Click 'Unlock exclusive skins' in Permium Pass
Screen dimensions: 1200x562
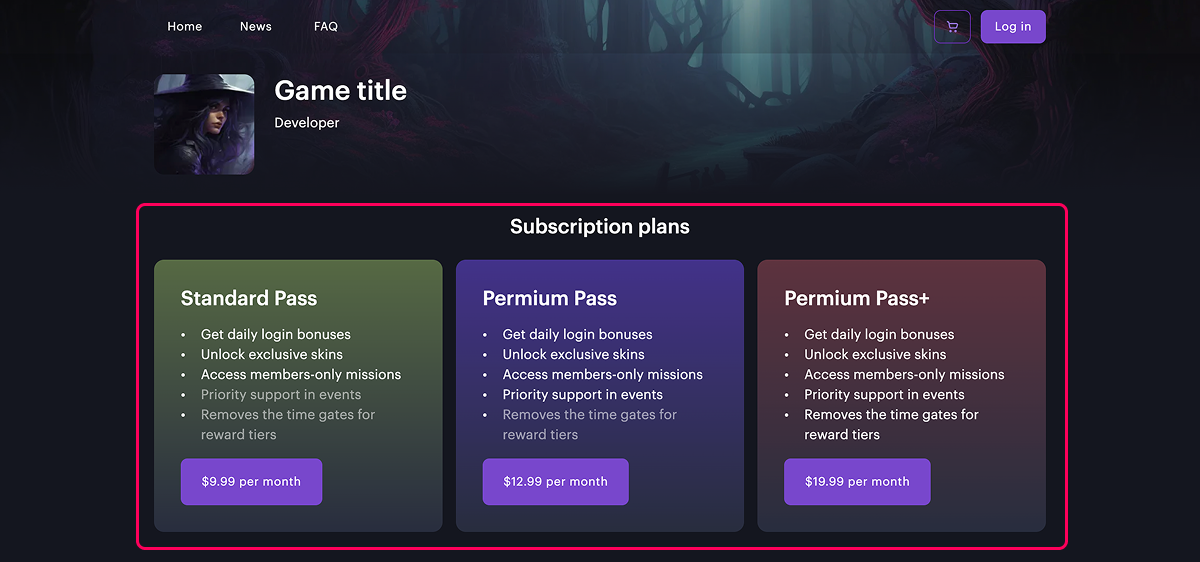[573, 355]
